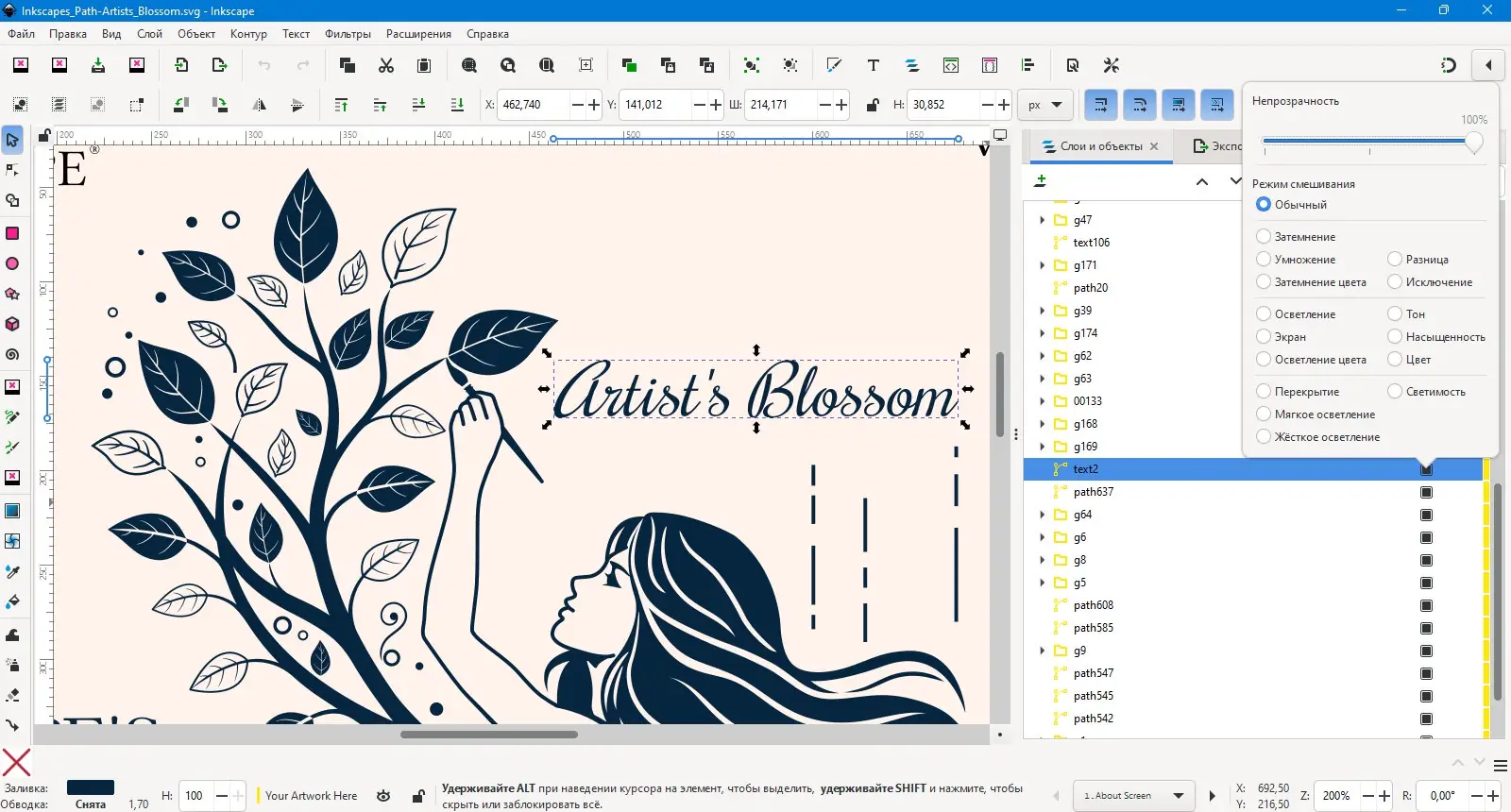Open the Контур menu
This screenshot has width=1511, height=812.
click(x=248, y=34)
